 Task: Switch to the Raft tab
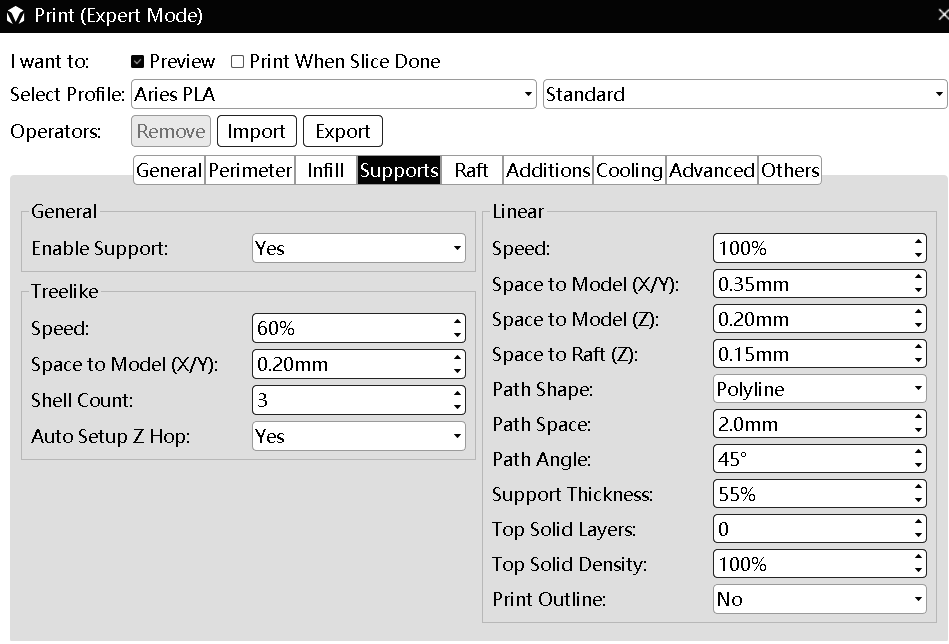point(471,170)
